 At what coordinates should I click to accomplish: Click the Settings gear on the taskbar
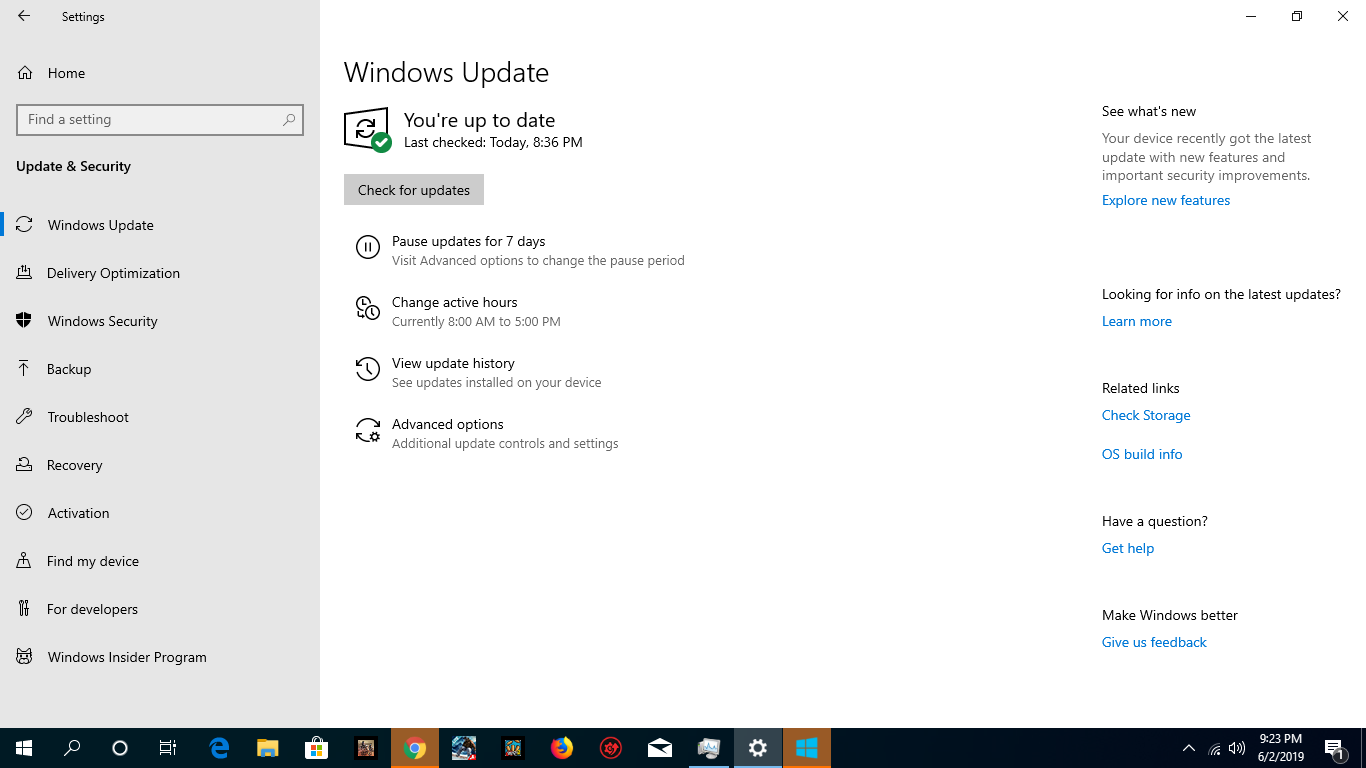[x=758, y=748]
